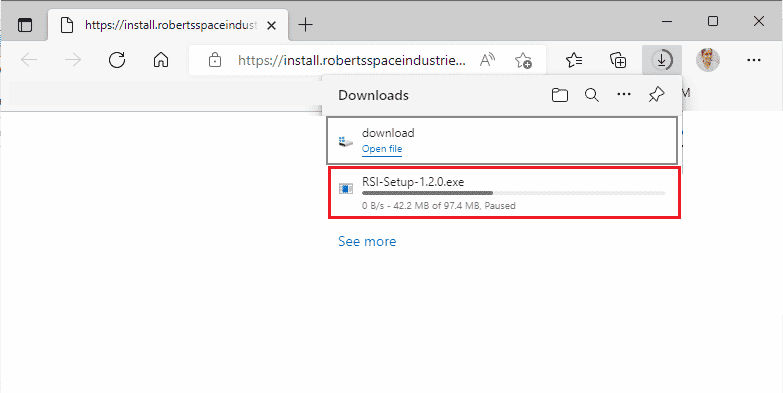Maximize the browser window
The width and height of the screenshot is (783, 393).
click(x=713, y=21)
